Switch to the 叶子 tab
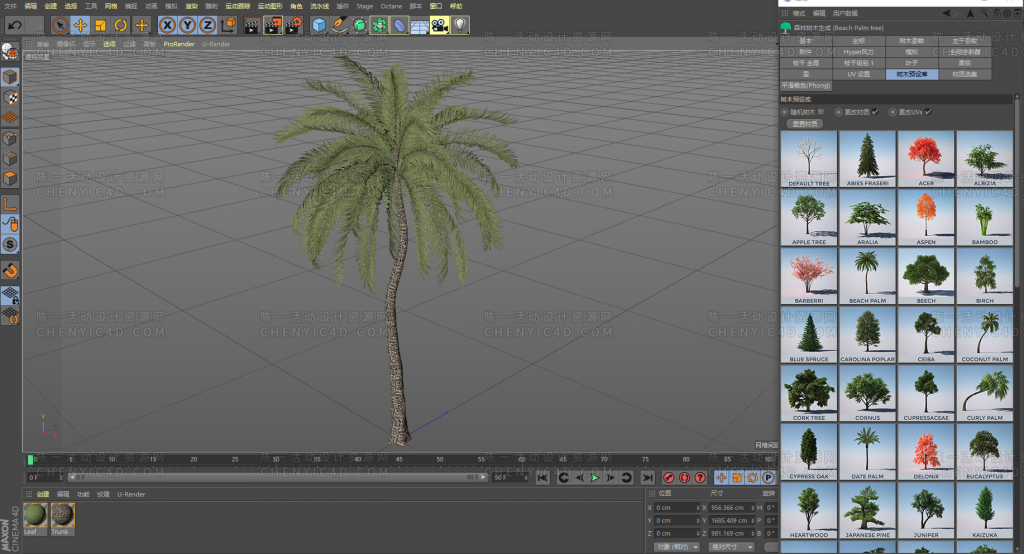1024x554 pixels. click(911, 63)
